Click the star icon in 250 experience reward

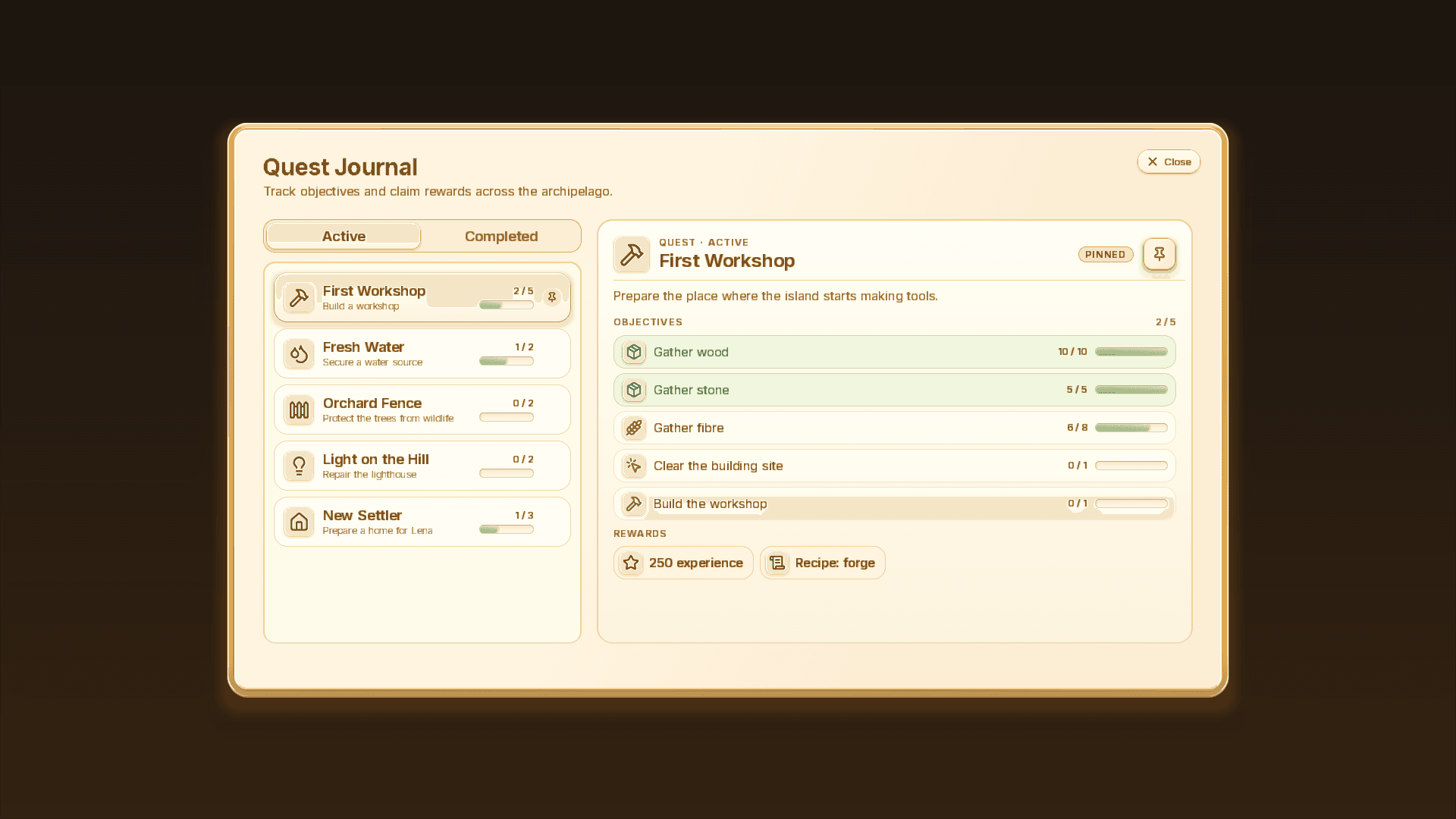click(x=631, y=563)
